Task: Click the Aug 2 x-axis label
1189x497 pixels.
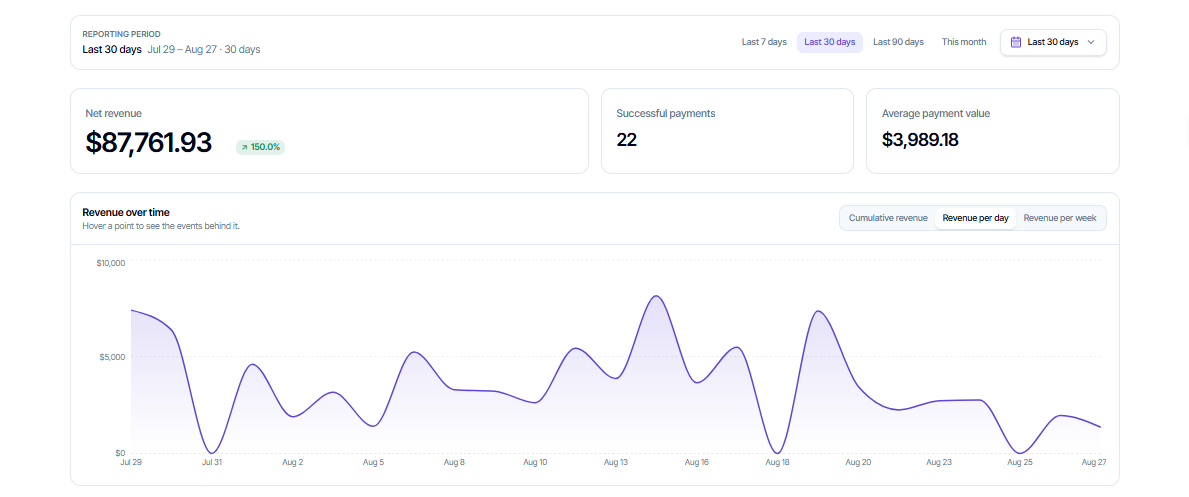Action: (293, 462)
